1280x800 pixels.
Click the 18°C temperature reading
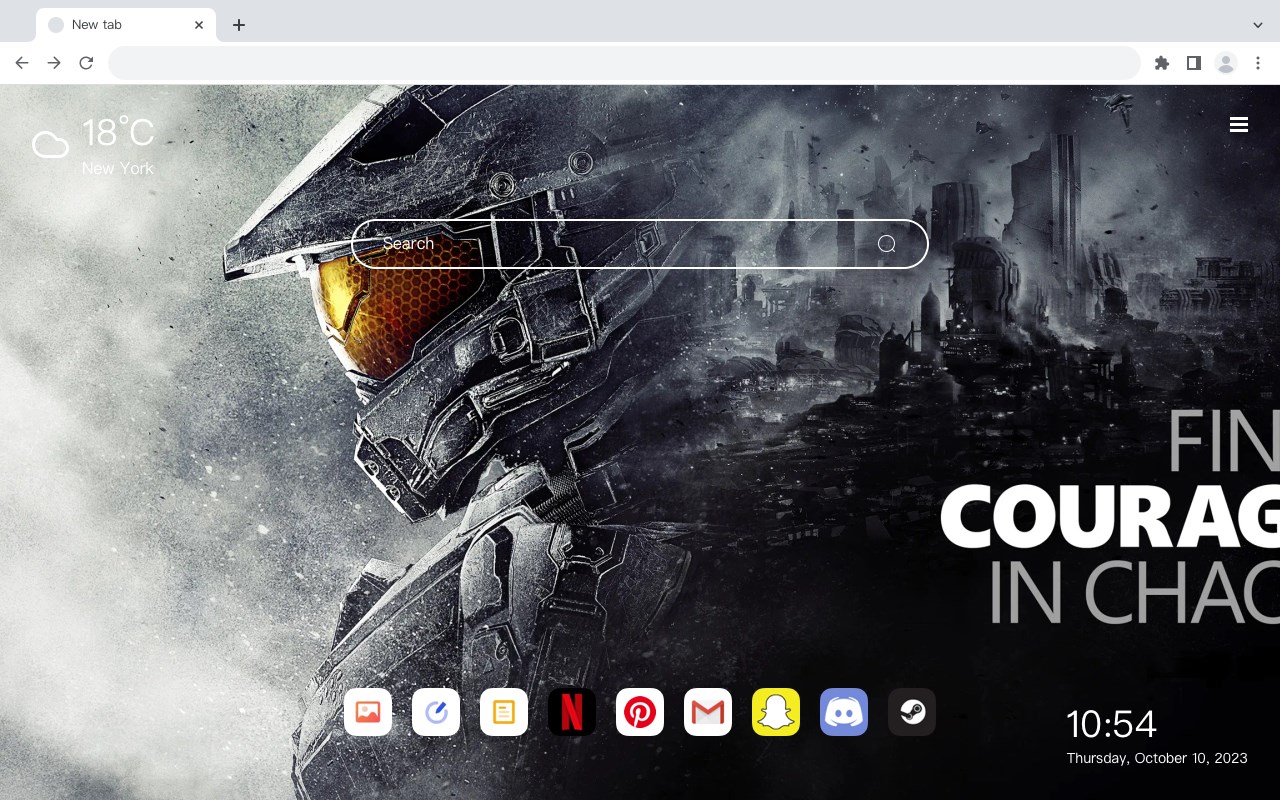pyautogui.click(x=118, y=133)
